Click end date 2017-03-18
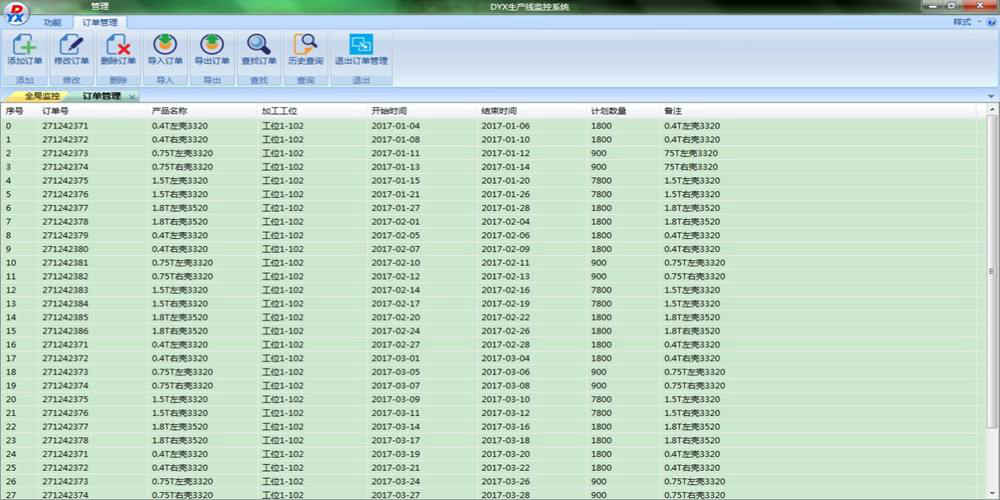This screenshot has height=500, width=1000. 506,440
